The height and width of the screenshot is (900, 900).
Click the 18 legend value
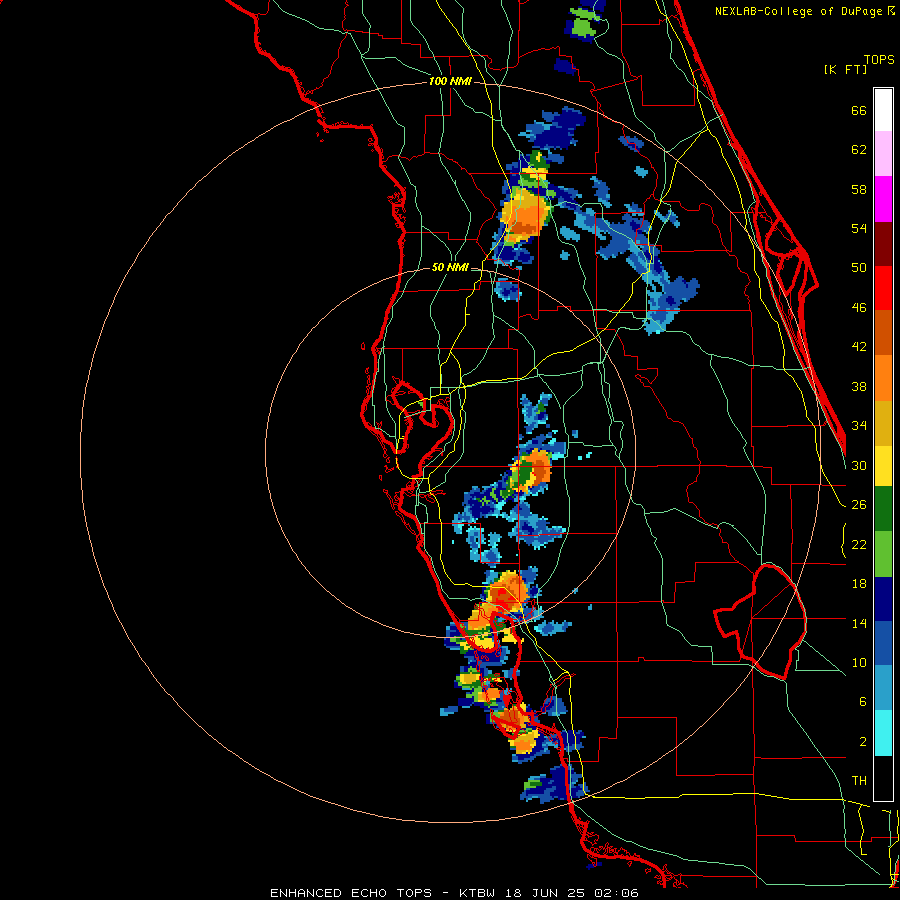pyautogui.click(x=859, y=584)
